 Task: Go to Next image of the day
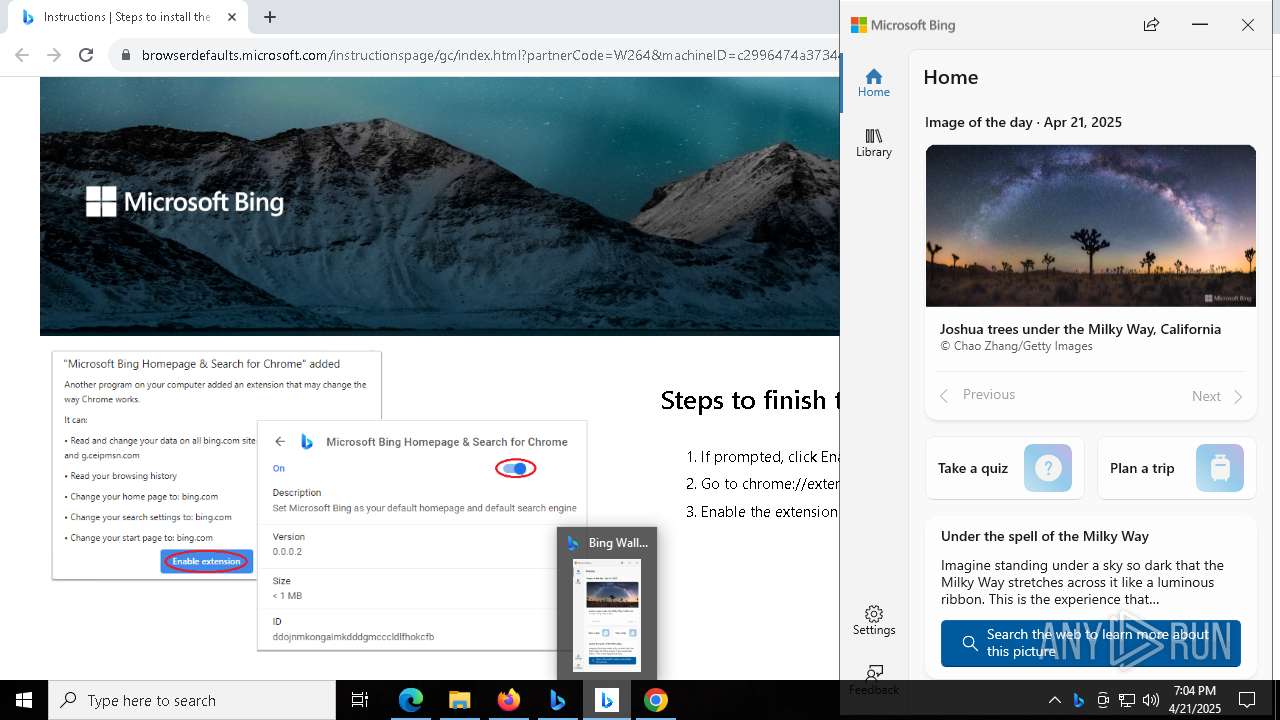coord(1217,396)
